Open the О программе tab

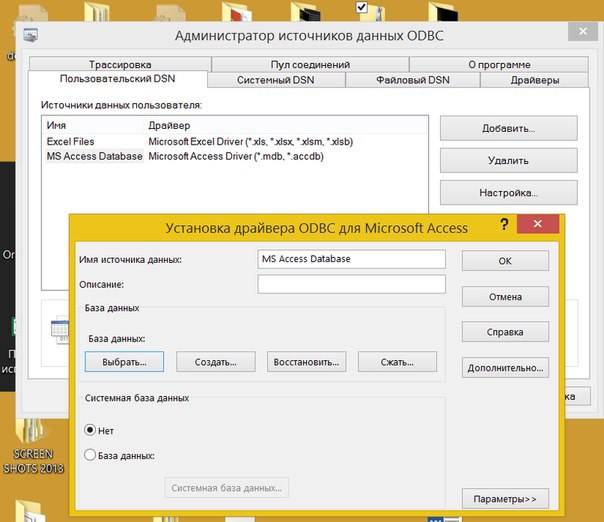pyautogui.click(x=499, y=64)
